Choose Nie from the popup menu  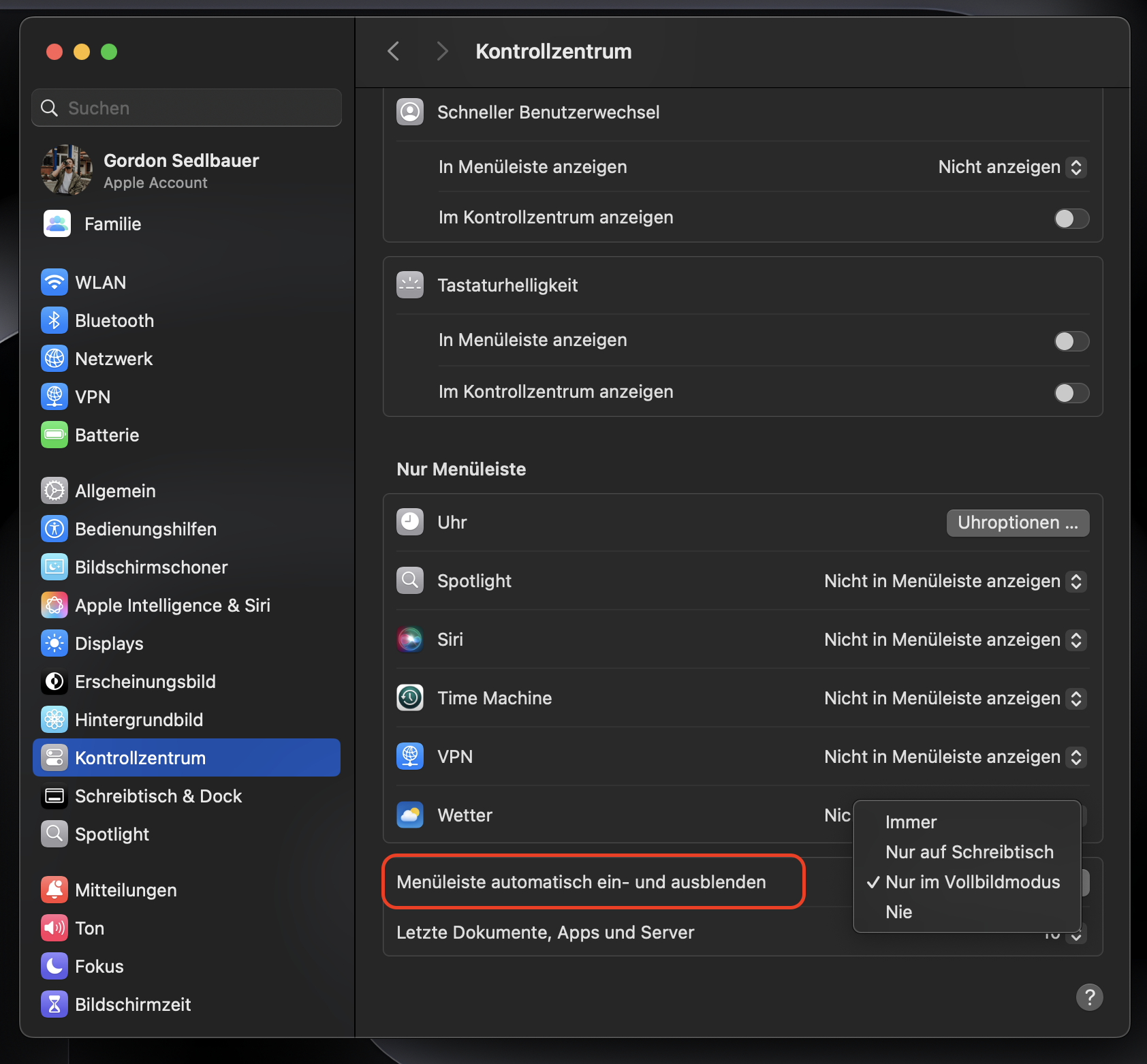coord(967,912)
